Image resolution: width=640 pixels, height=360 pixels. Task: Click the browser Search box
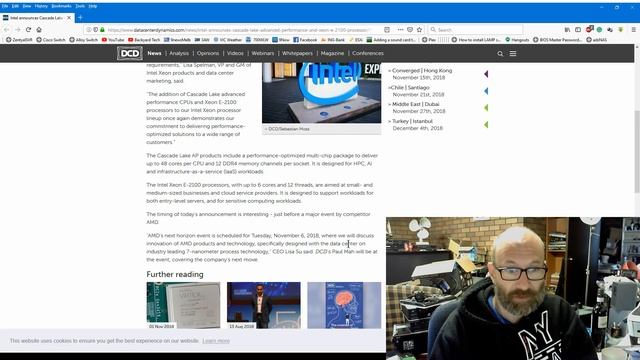[x=476, y=30]
